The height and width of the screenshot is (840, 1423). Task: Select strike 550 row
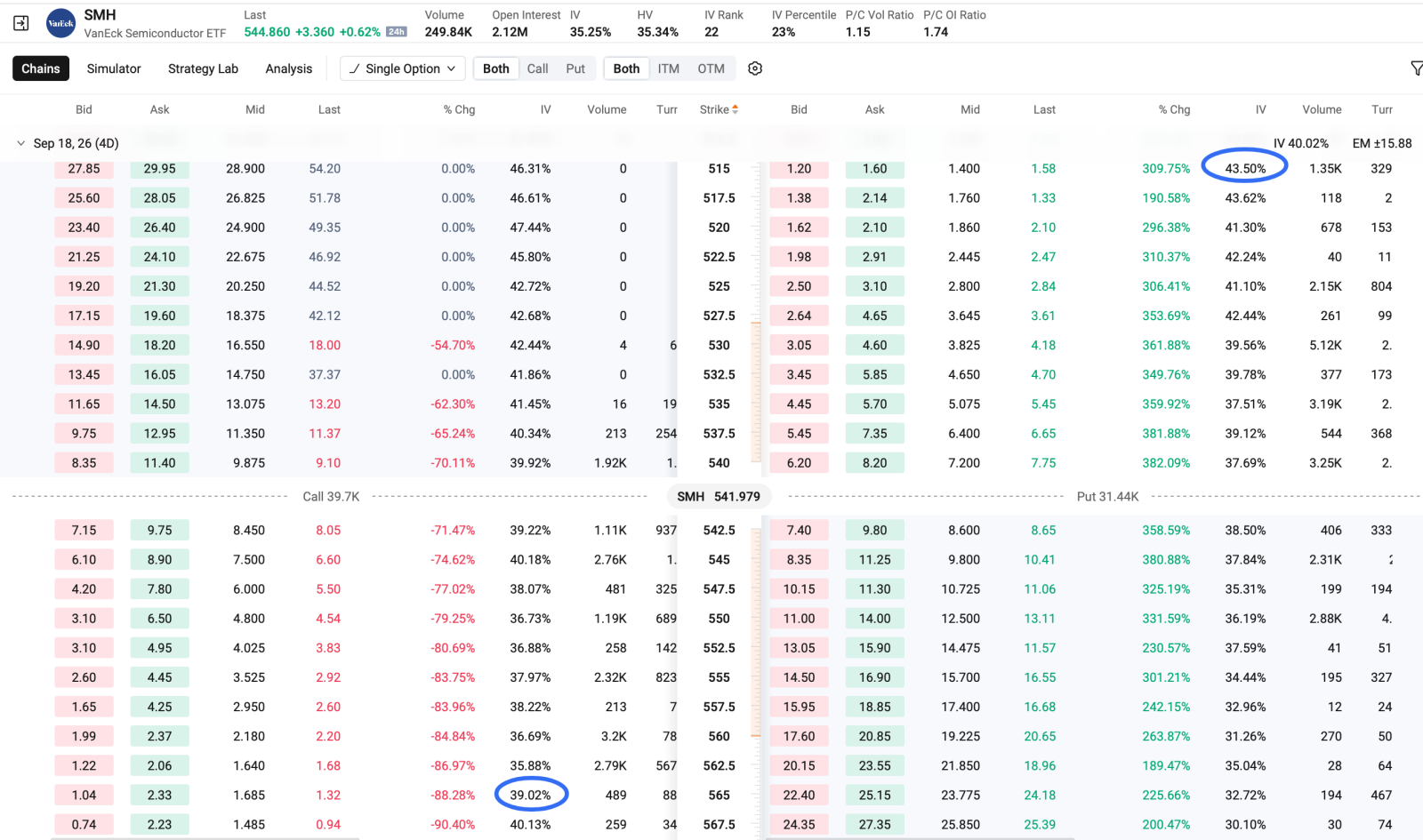pyautogui.click(x=719, y=619)
